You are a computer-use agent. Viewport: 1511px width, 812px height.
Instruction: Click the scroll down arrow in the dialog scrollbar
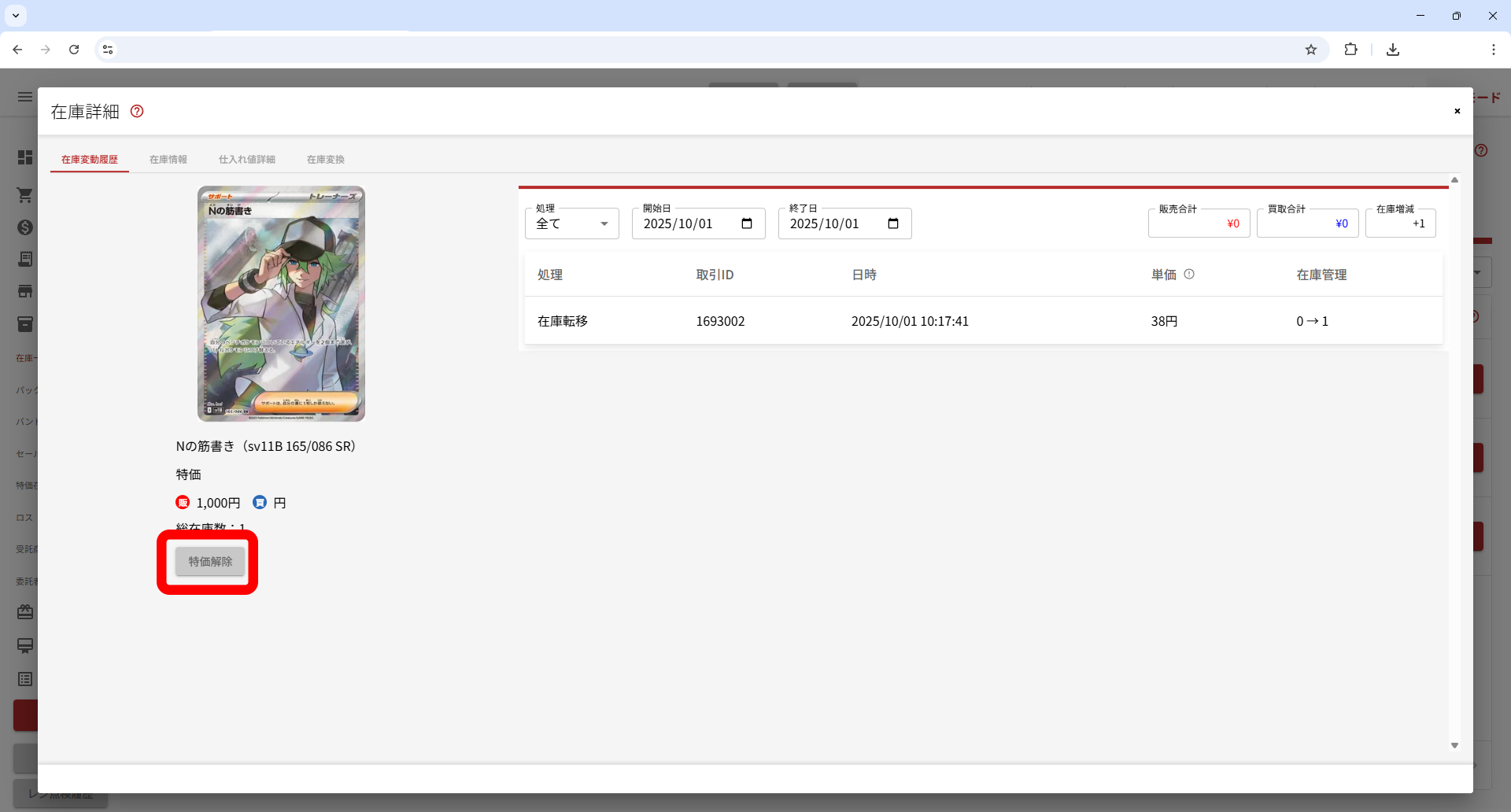1454,745
